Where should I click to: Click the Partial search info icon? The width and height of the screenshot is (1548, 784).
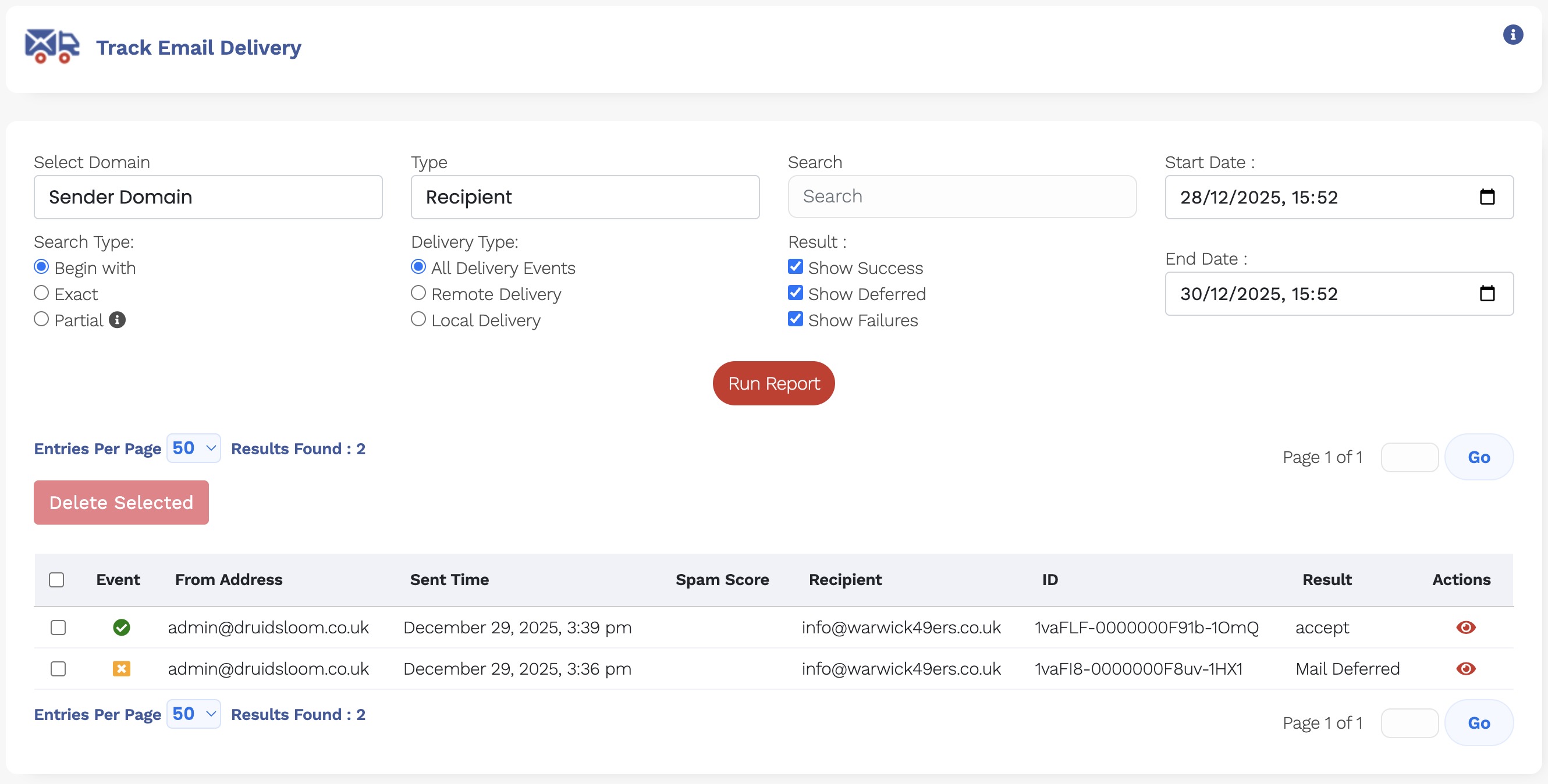tap(117, 320)
